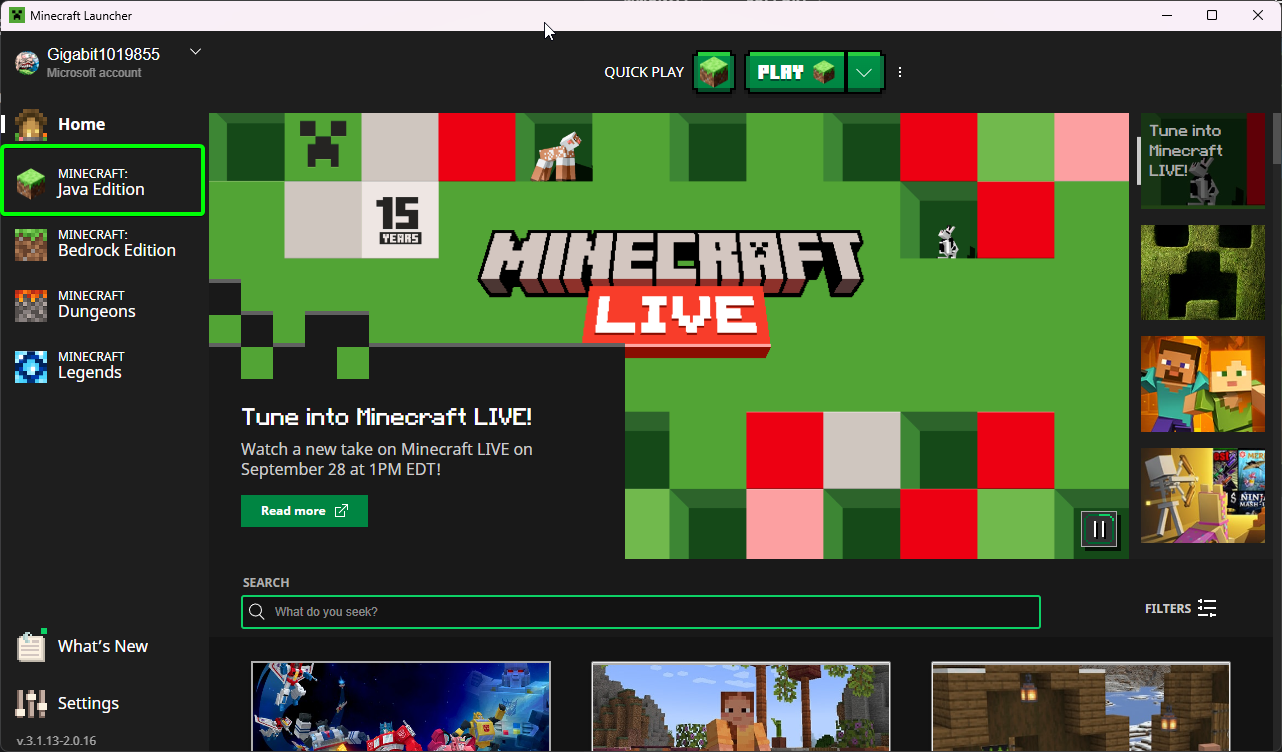Select Minecraft: Java Edition in sidebar
Image resolution: width=1282 pixels, height=752 pixels.
click(102, 181)
